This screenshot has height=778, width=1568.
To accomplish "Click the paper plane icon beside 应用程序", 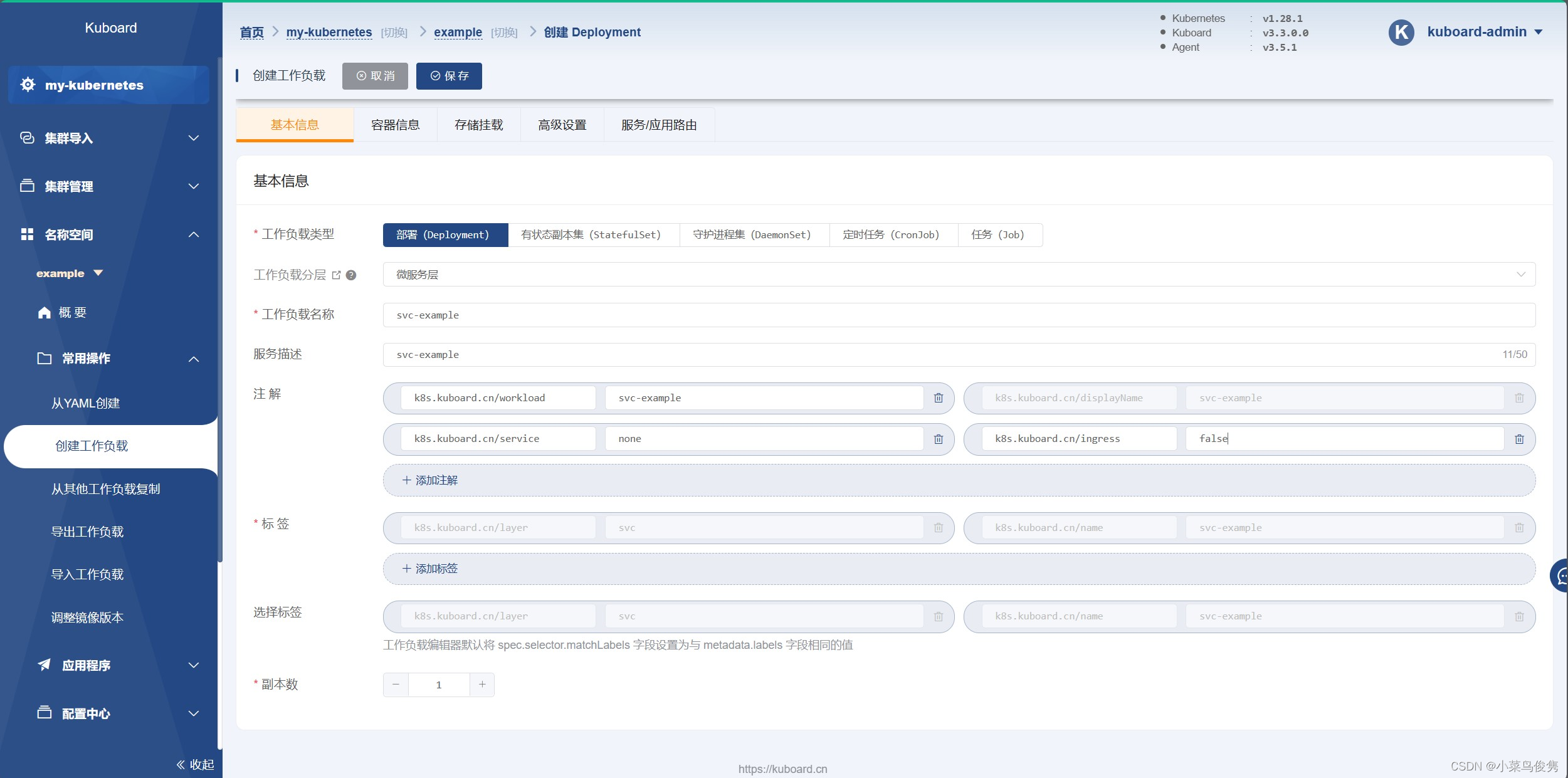I will 45,665.
